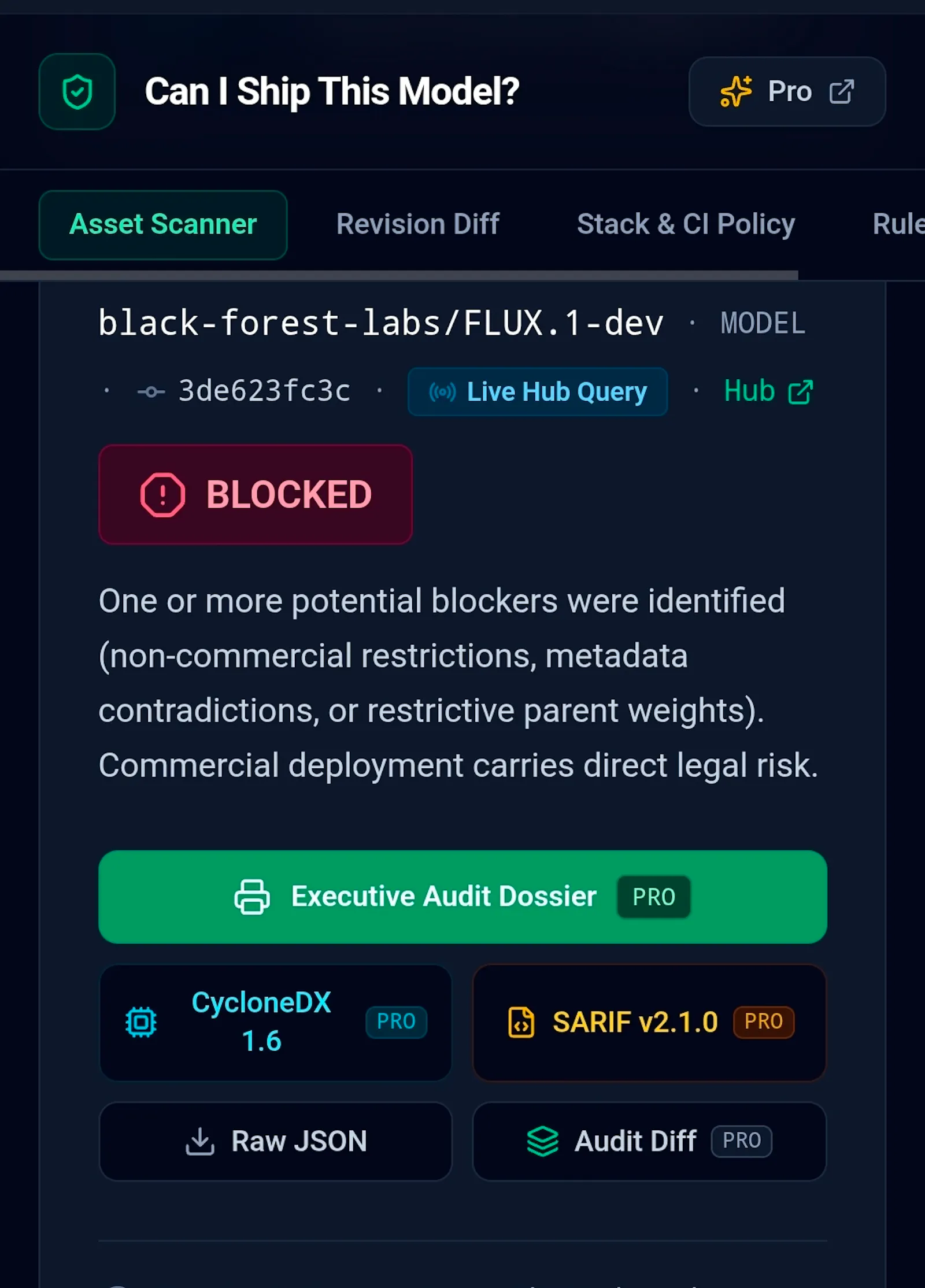The width and height of the screenshot is (925, 1288).
Task: Export the SARIF v2.1.0 report
Action: (x=649, y=1022)
